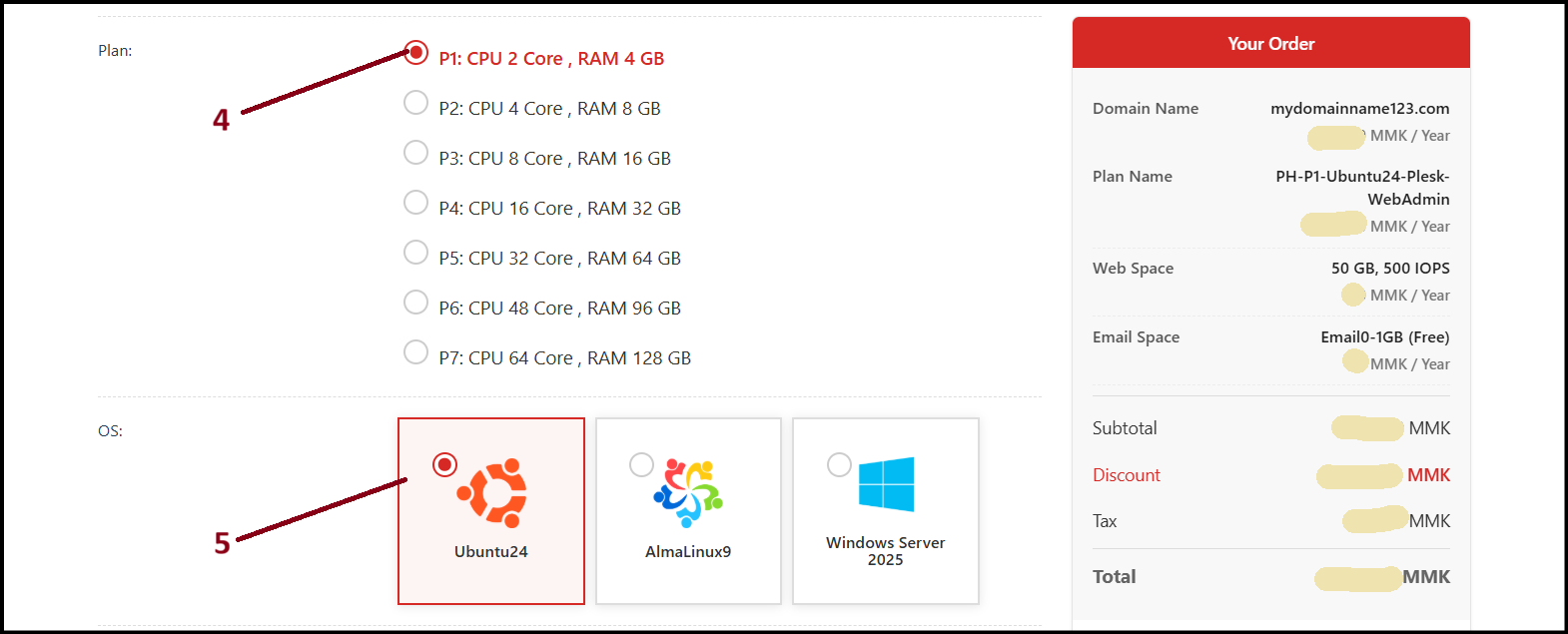The height and width of the screenshot is (634, 1568).
Task: Click the AlmaLinux9 card label
Action: click(x=688, y=551)
